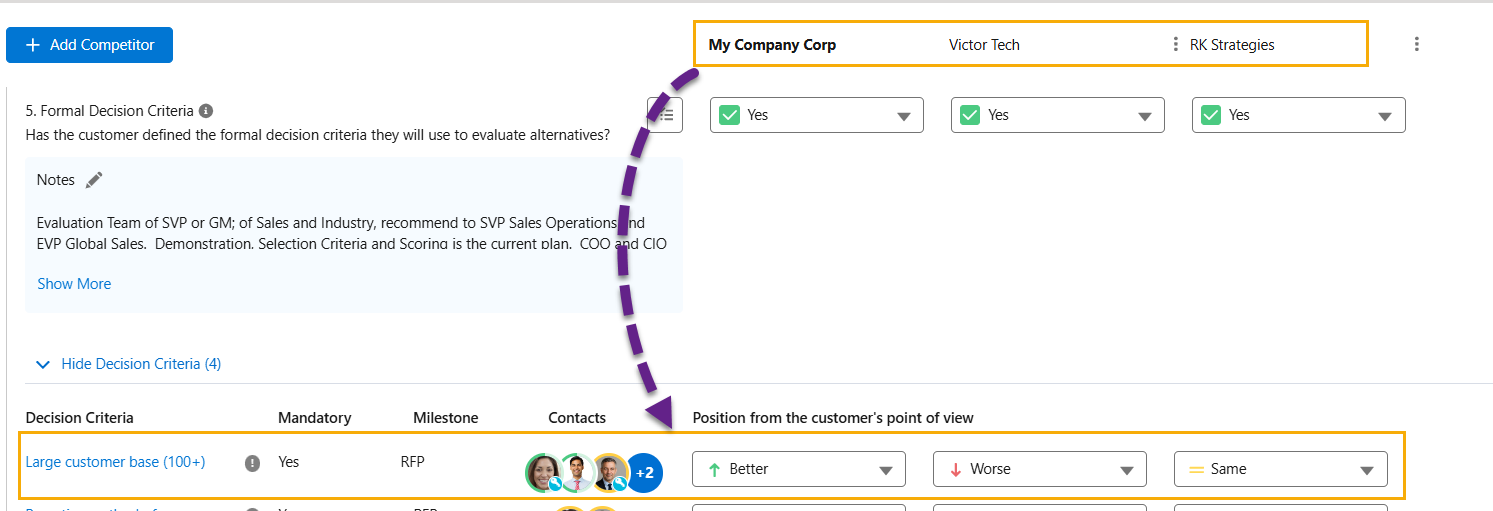The image size is (1493, 511).
Task: Click the Victor Tech competitor header
Action: [984, 45]
